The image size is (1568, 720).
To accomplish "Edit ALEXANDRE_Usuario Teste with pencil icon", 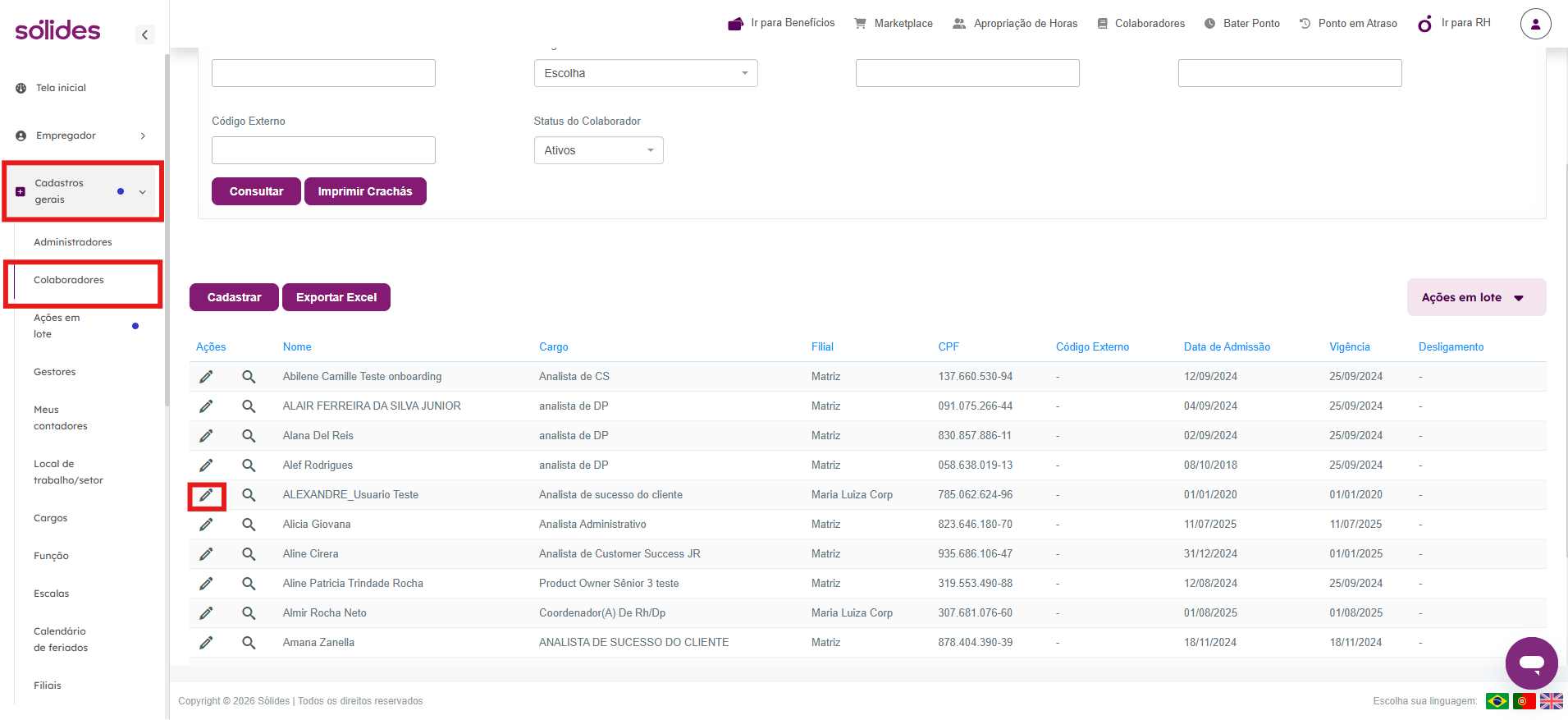I will click(206, 495).
